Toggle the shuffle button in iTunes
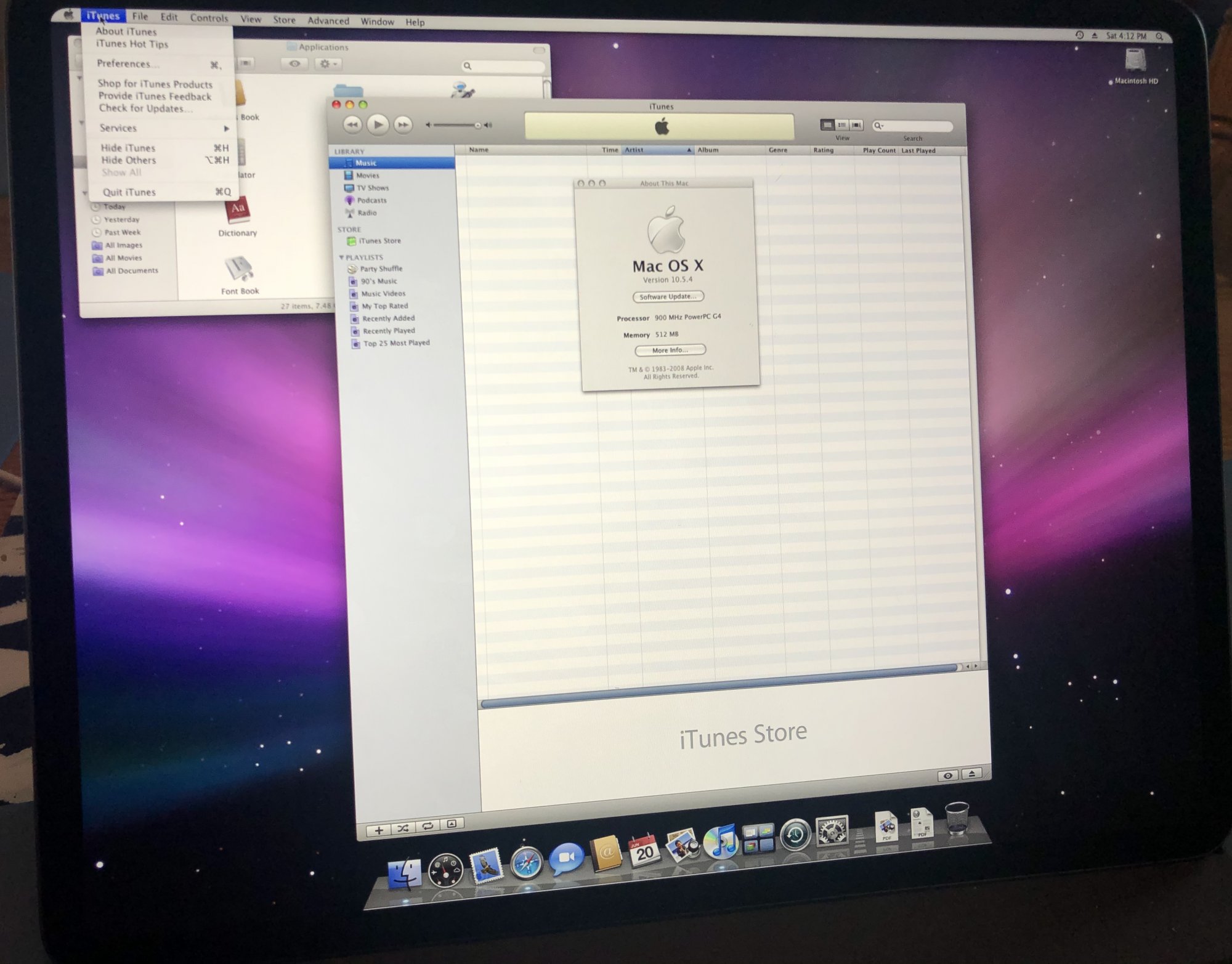 tap(403, 828)
